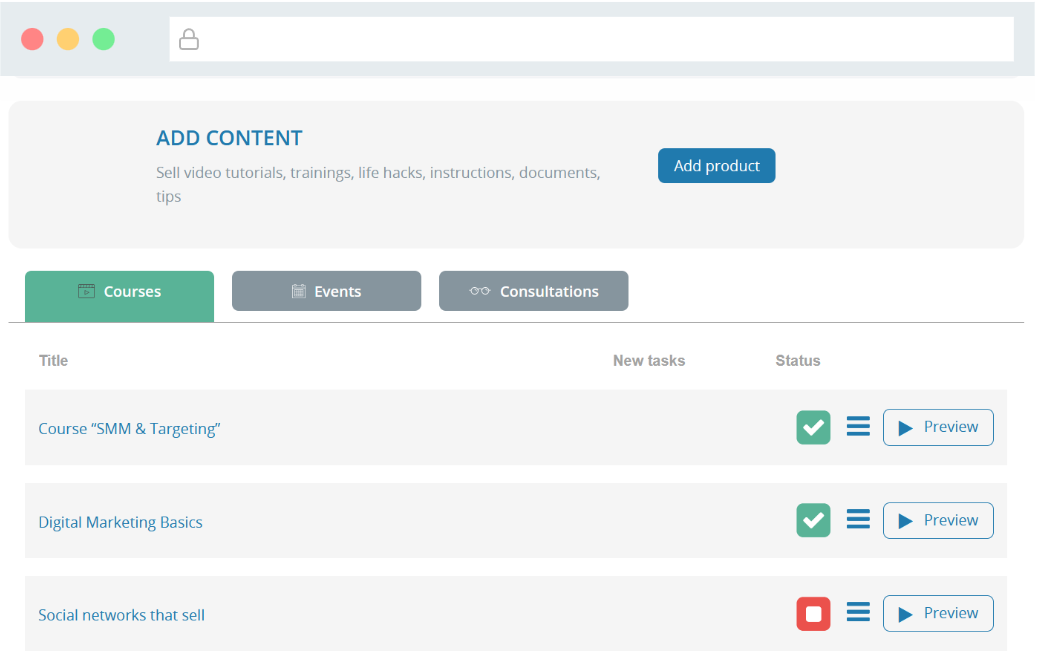Click the browser address bar field
The height and width of the screenshot is (664, 1037).
(600, 40)
